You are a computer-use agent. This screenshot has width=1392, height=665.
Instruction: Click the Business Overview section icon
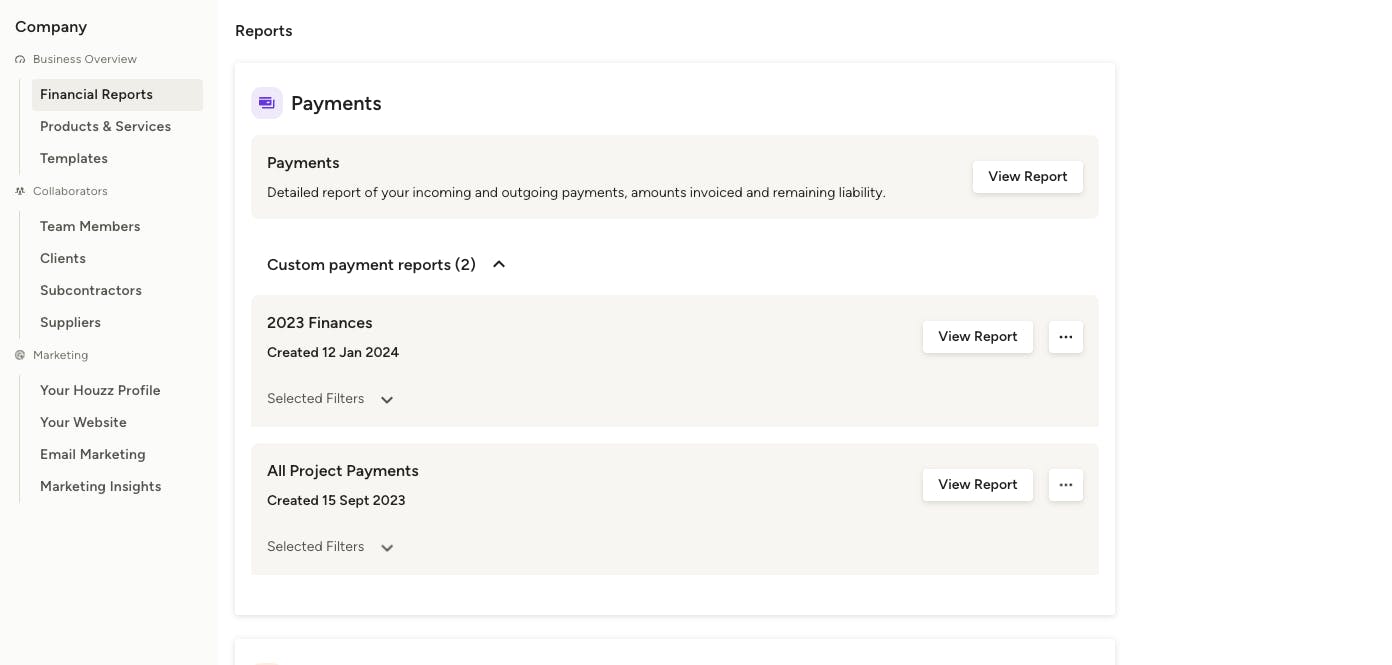point(20,60)
